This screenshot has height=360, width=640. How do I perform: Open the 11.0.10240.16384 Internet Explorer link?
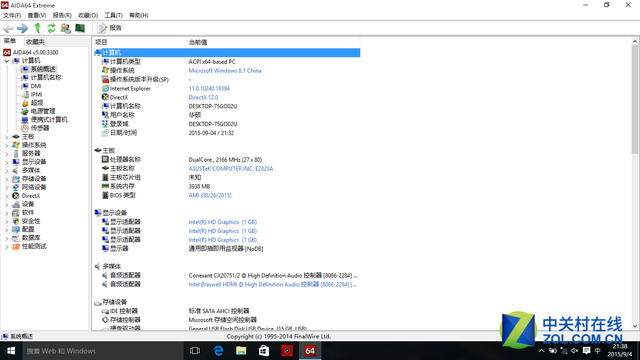tap(209, 88)
